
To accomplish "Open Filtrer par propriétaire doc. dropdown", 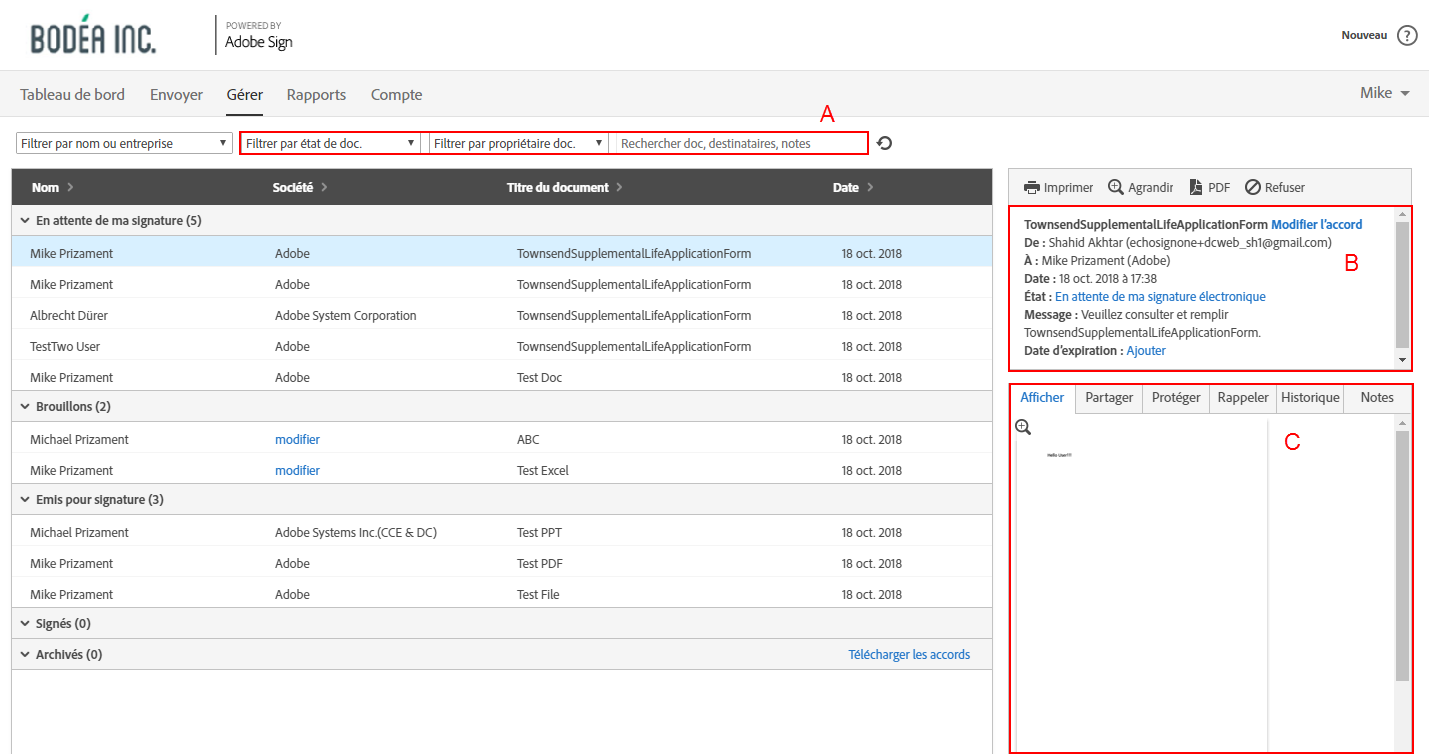I will pos(518,143).
